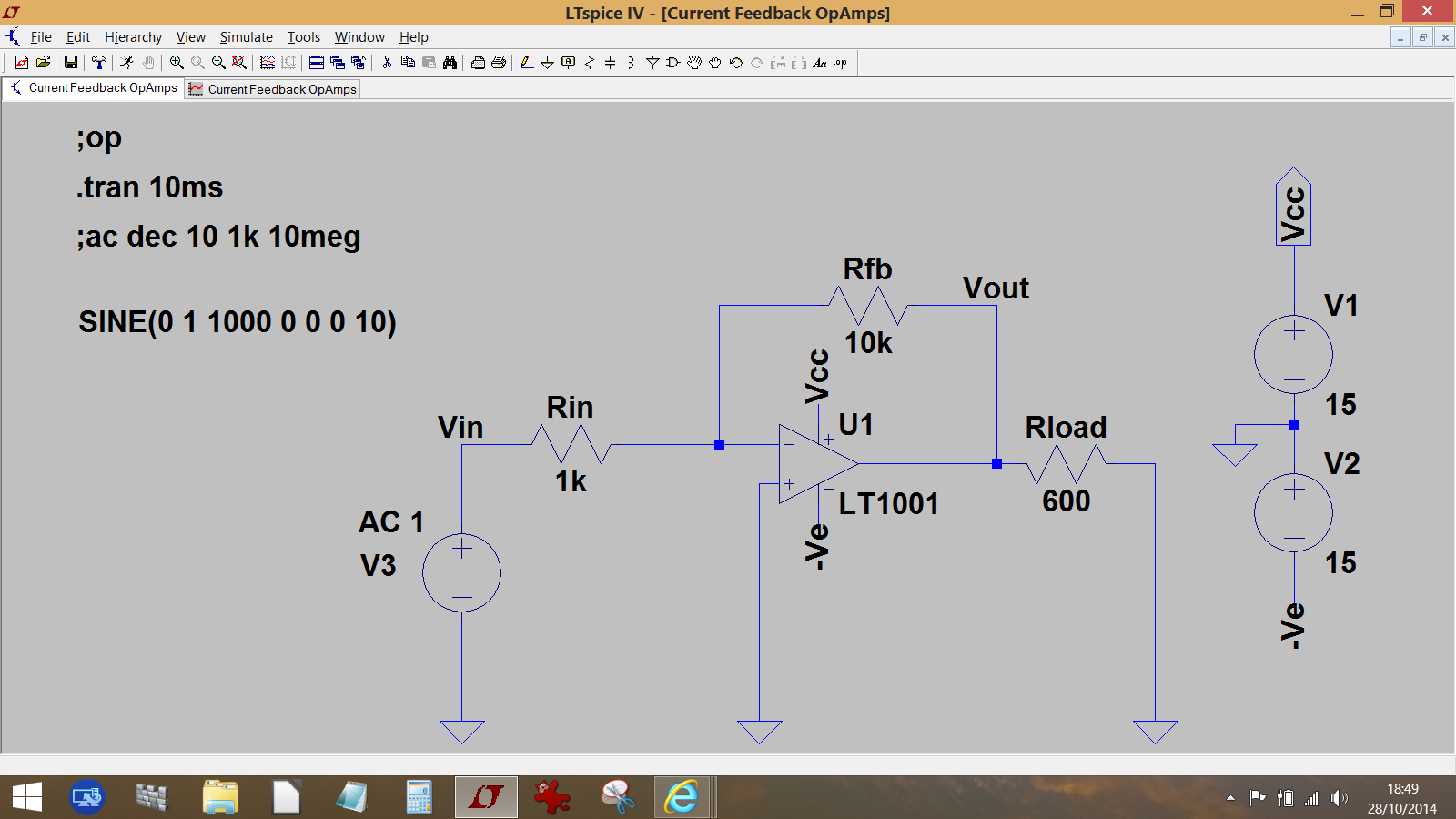The width and height of the screenshot is (1456, 819).
Task: Open the Tools menu
Action: tap(304, 37)
